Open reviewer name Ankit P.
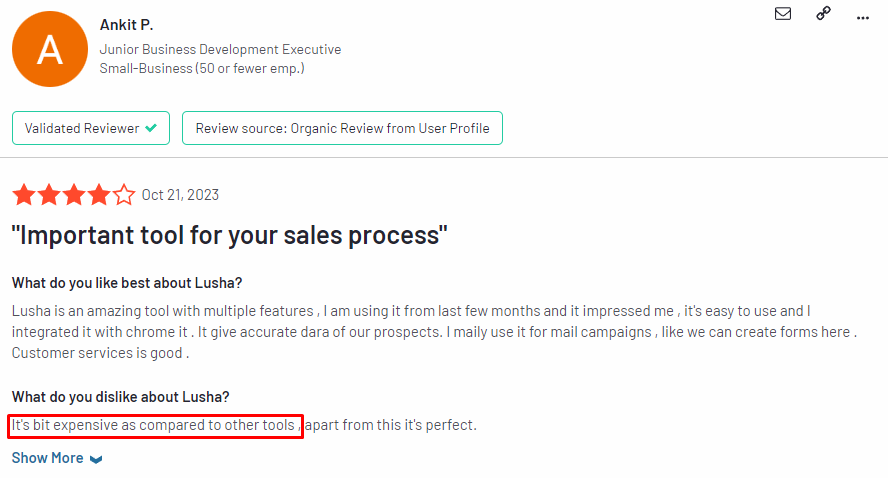The width and height of the screenshot is (888, 478). pyautogui.click(x=126, y=25)
